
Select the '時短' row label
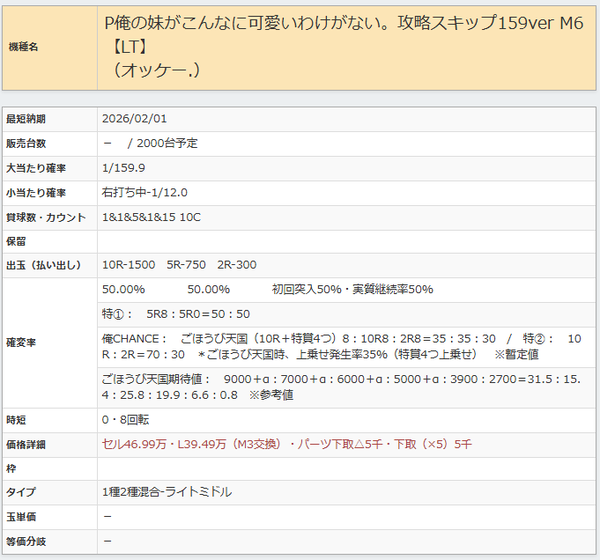16,420
